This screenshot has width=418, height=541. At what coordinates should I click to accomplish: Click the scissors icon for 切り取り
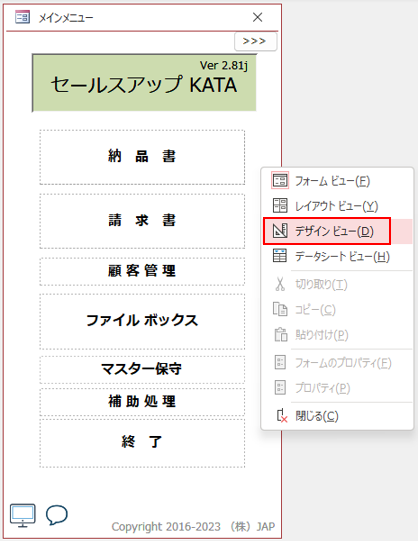click(280, 284)
